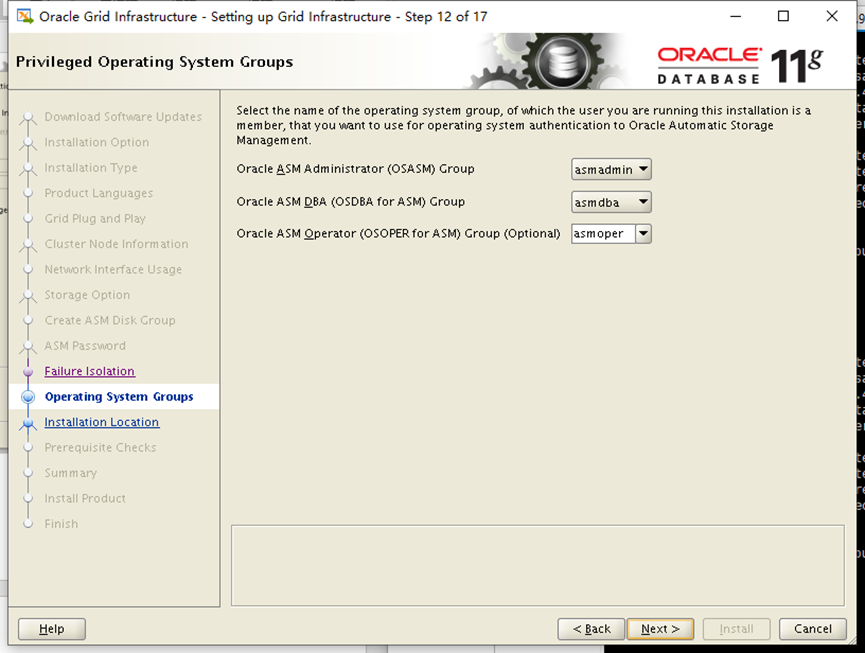Image resolution: width=865 pixels, height=653 pixels.
Task: Maximize the installer window
Action: (x=783, y=16)
